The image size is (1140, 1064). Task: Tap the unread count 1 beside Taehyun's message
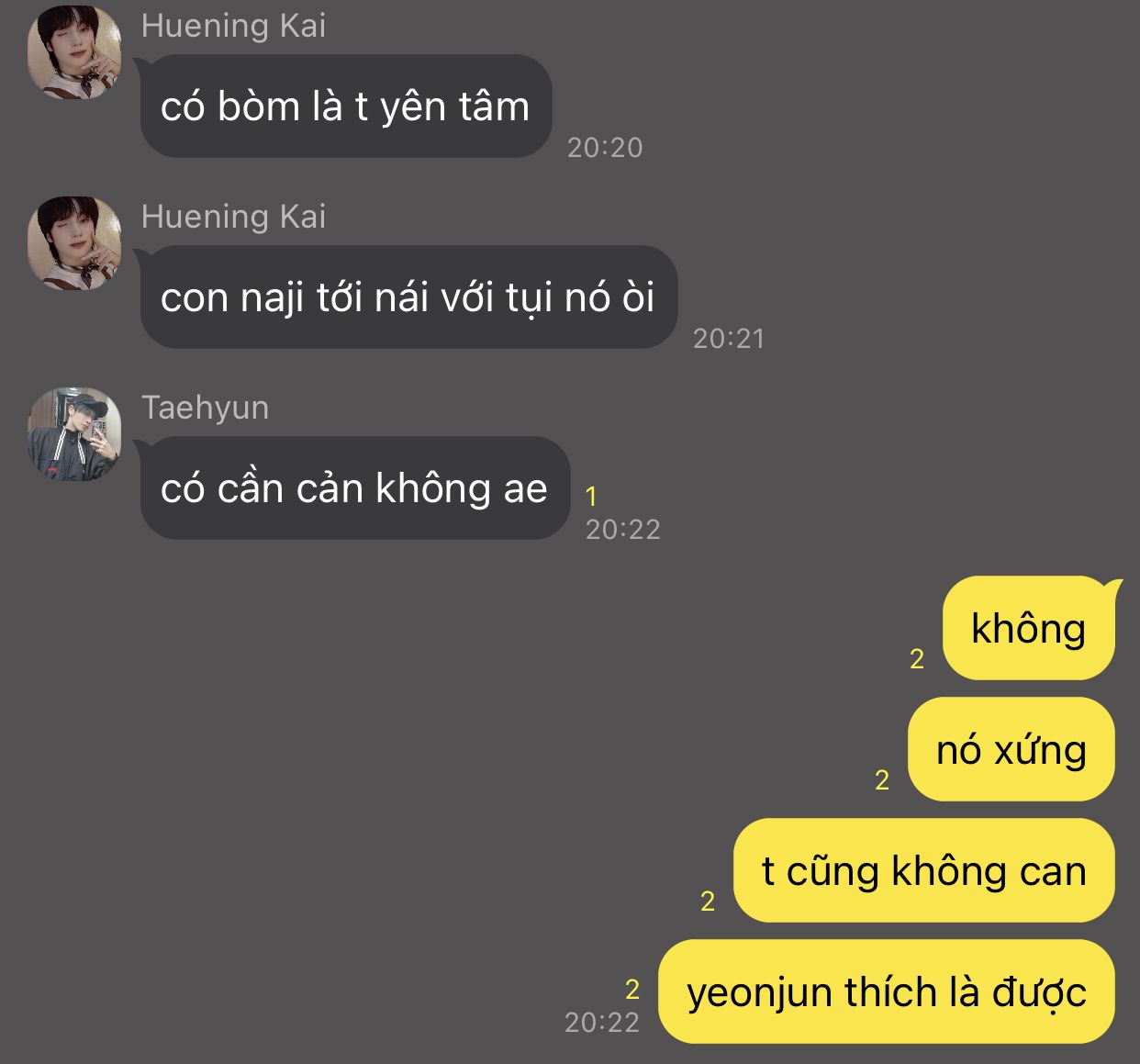click(592, 497)
